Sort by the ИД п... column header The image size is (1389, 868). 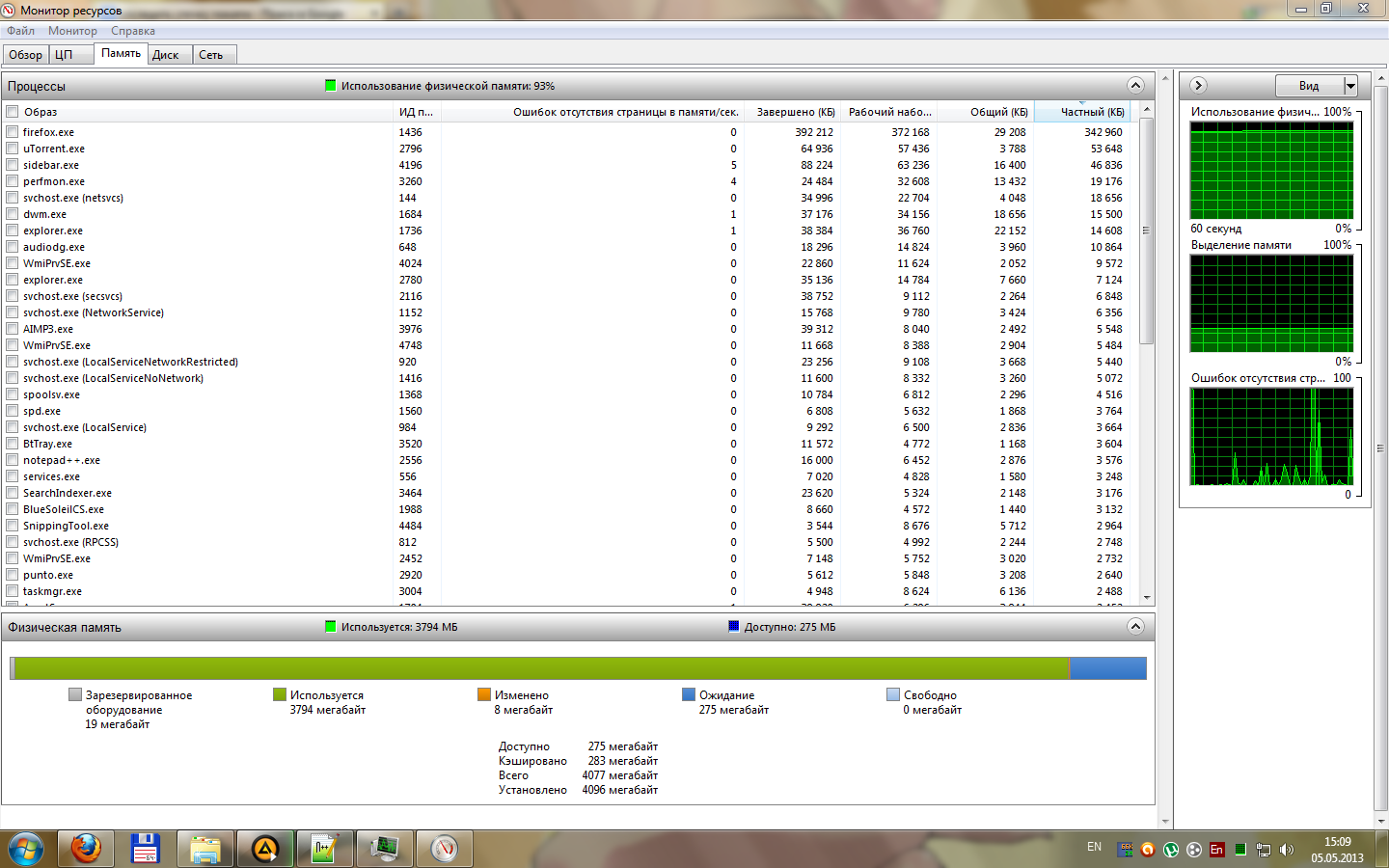coord(417,112)
